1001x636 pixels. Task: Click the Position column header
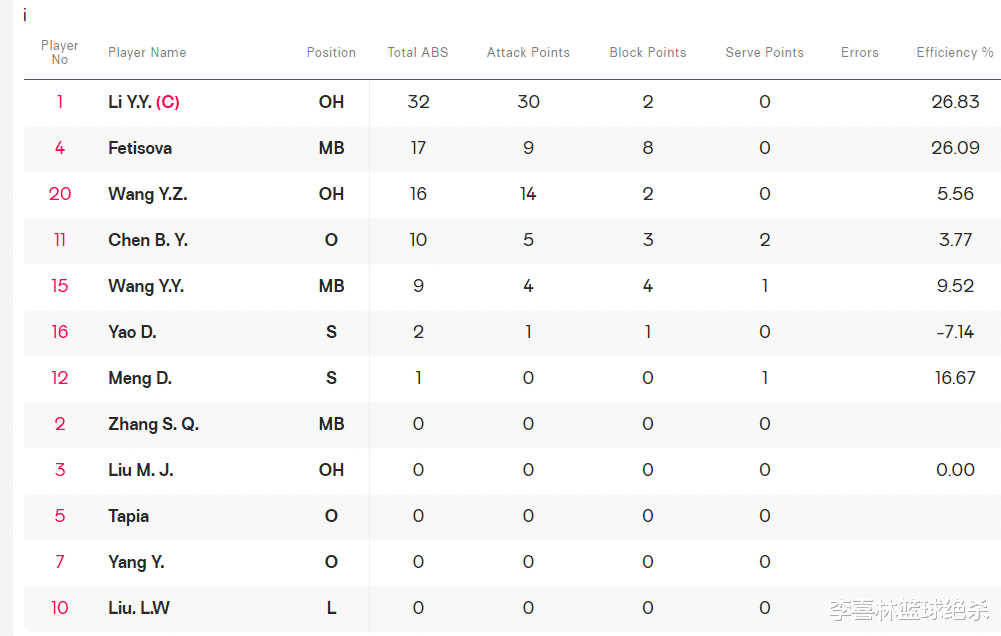click(x=331, y=53)
